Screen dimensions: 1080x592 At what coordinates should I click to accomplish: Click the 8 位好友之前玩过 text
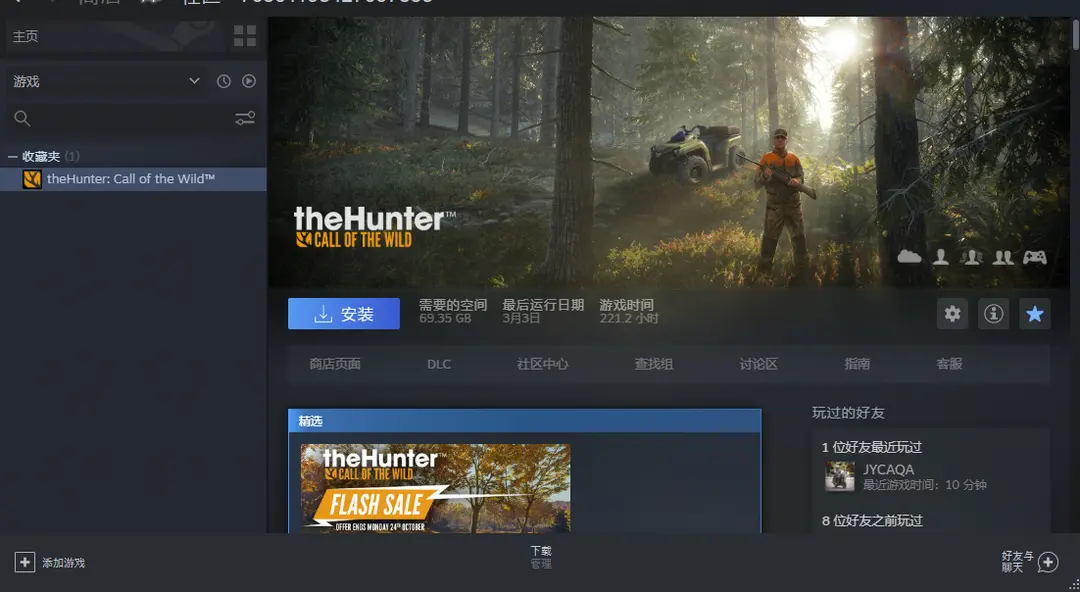coord(872,520)
